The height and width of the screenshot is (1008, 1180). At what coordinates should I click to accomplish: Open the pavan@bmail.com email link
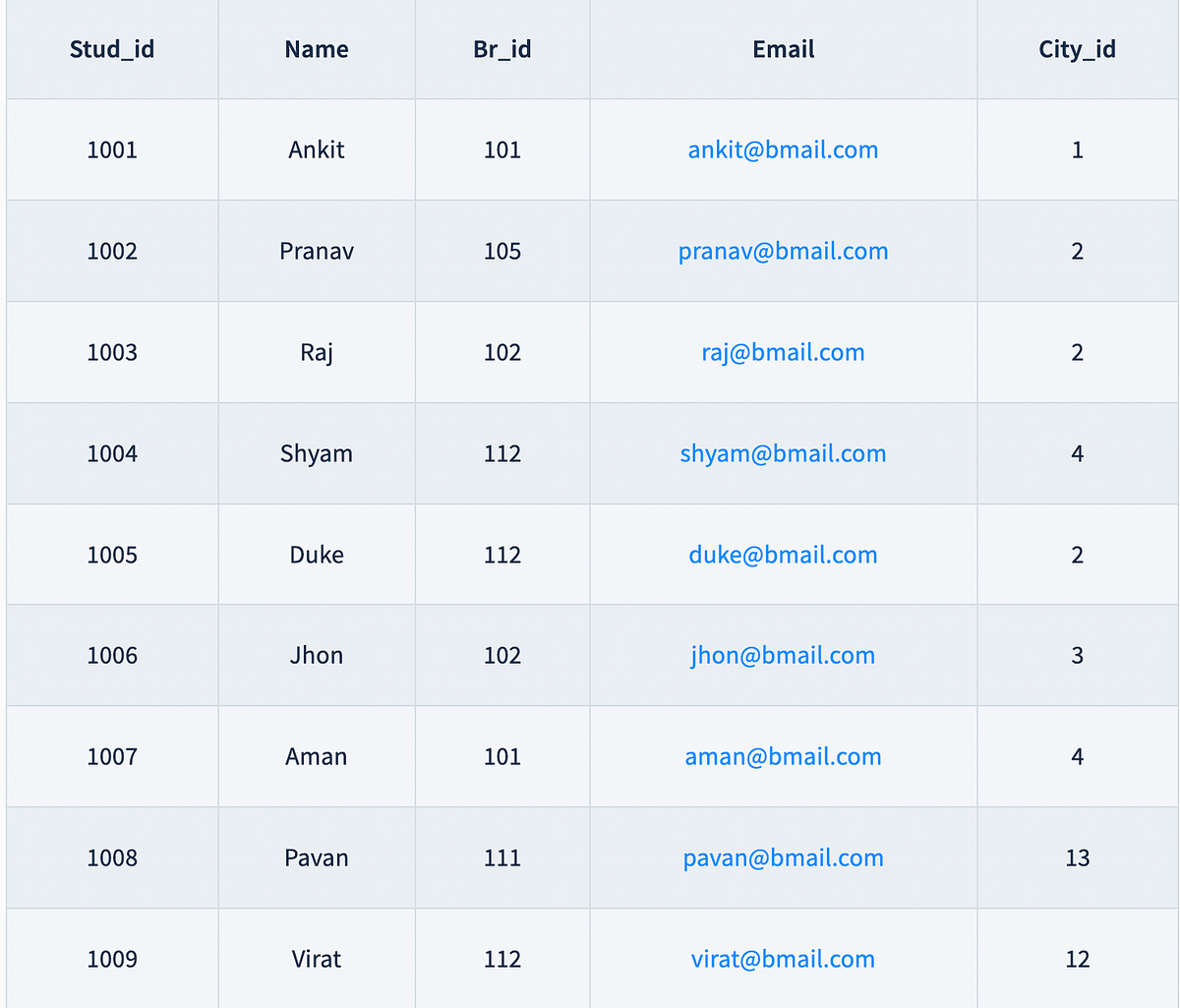coord(783,858)
